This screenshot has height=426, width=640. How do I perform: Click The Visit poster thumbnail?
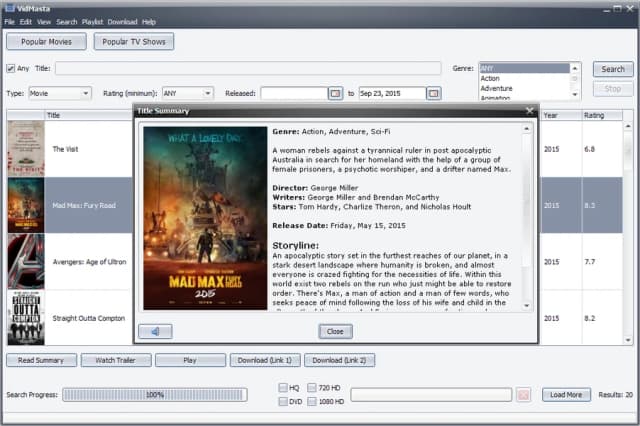coord(26,149)
